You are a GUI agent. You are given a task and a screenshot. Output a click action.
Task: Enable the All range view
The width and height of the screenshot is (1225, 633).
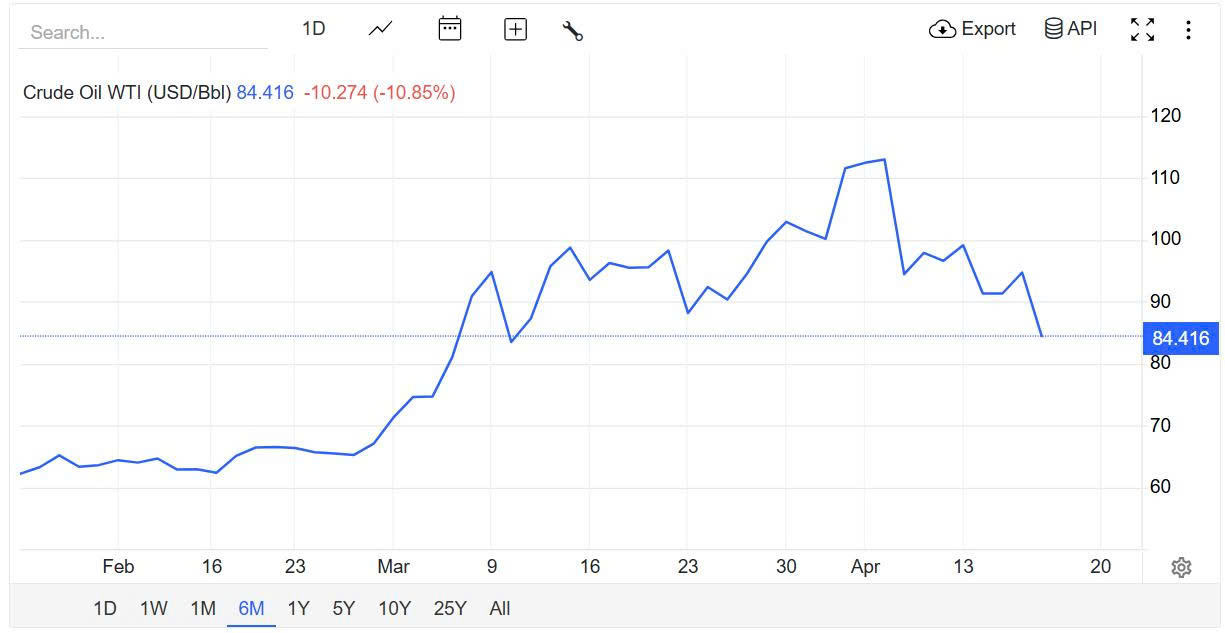click(x=499, y=608)
